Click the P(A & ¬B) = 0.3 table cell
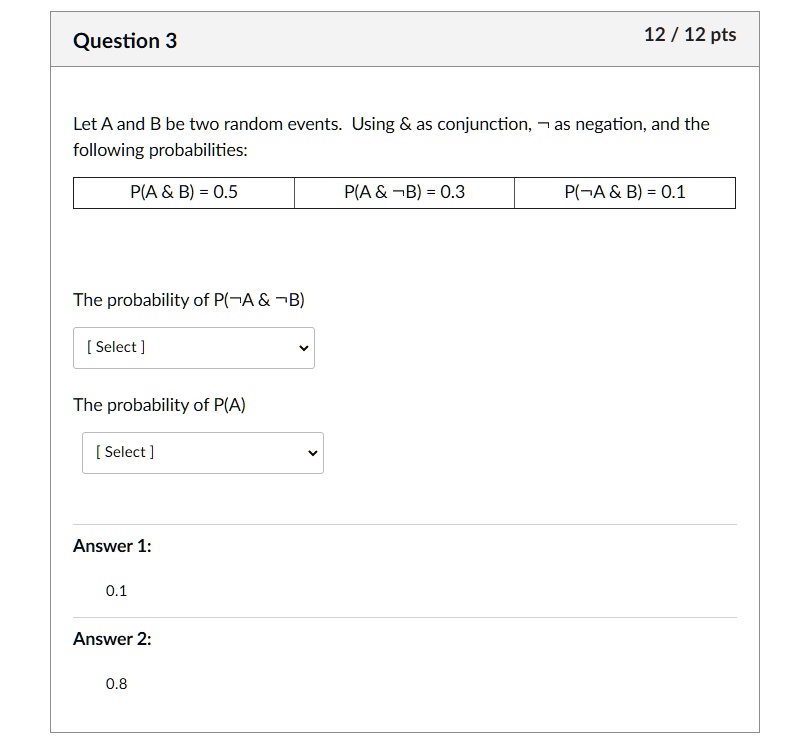The image size is (802, 747). click(403, 192)
